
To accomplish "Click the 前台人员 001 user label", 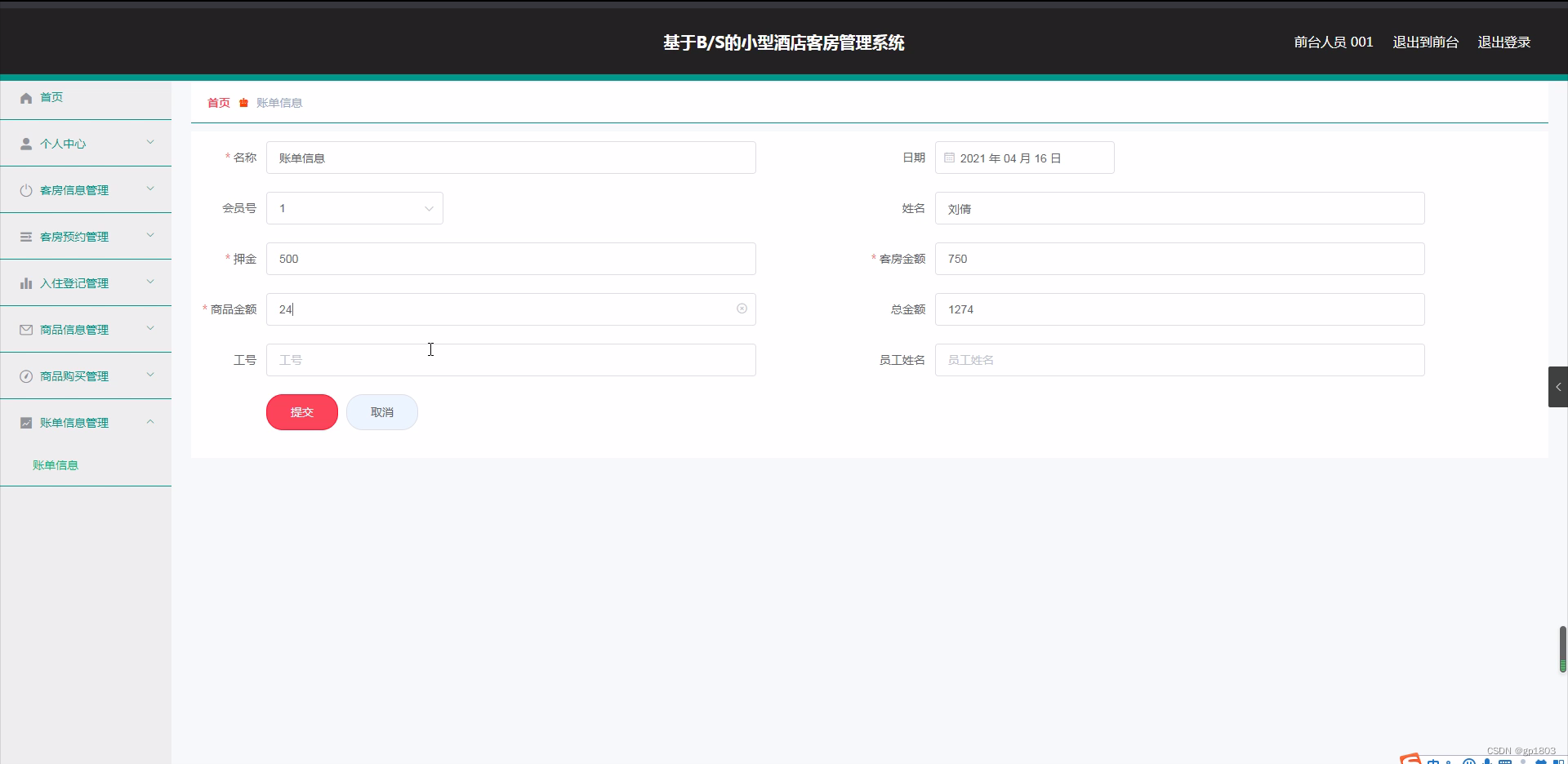I will (1334, 42).
